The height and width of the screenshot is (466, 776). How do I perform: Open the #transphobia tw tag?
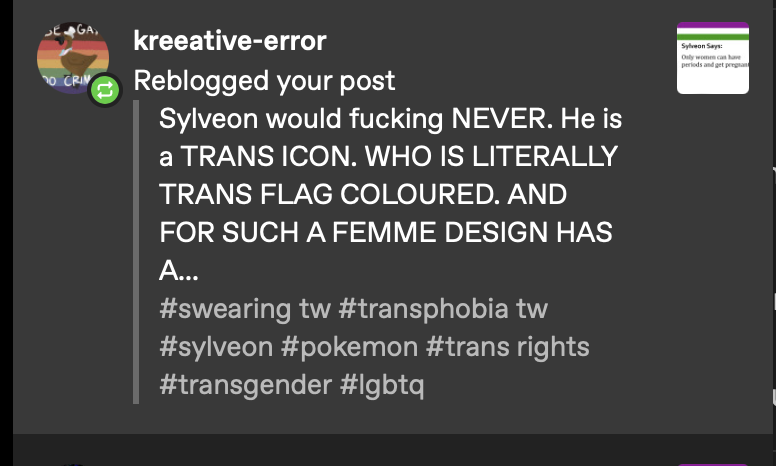[443, 309]
